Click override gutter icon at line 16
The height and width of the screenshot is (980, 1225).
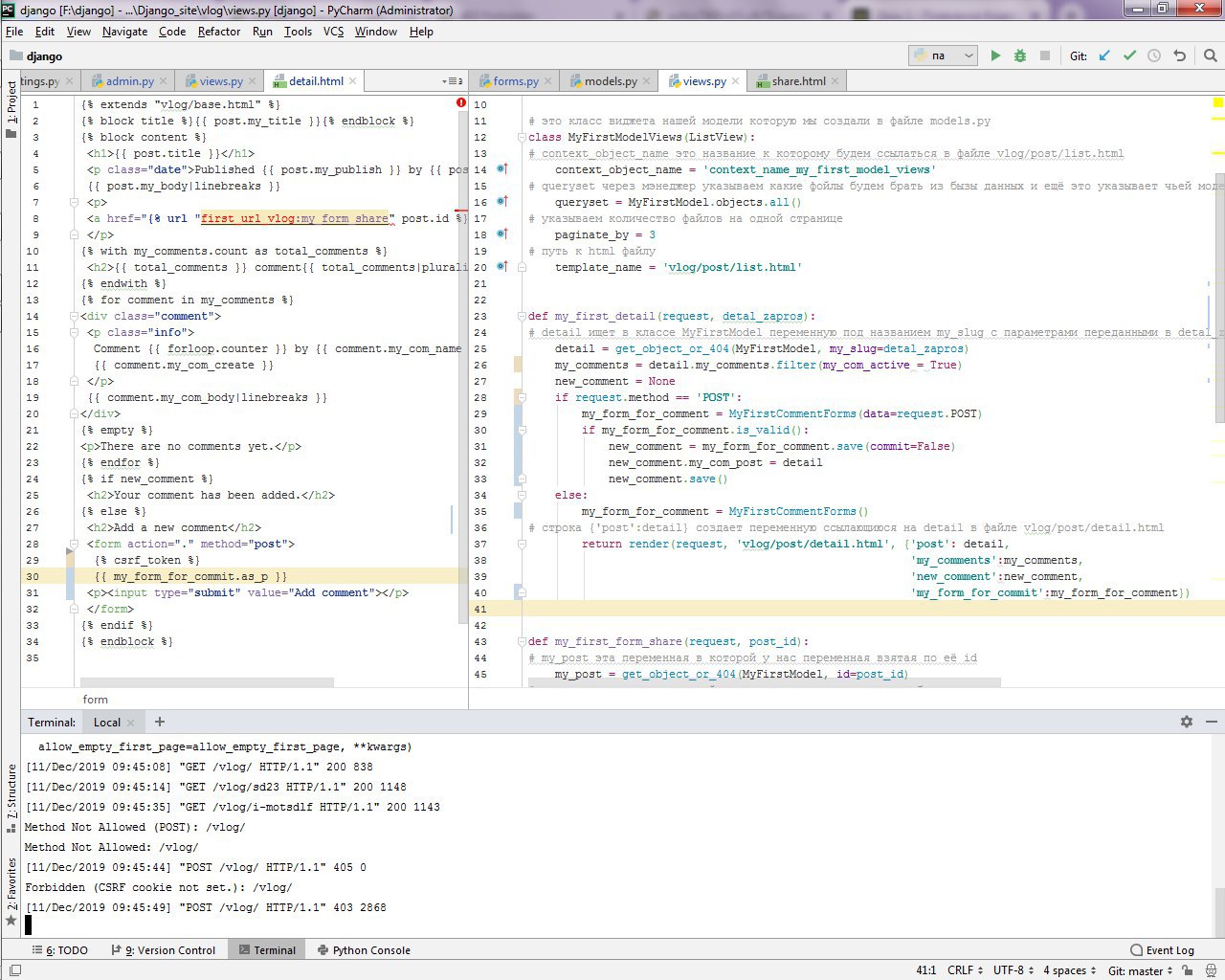click(x=502, y=202)
